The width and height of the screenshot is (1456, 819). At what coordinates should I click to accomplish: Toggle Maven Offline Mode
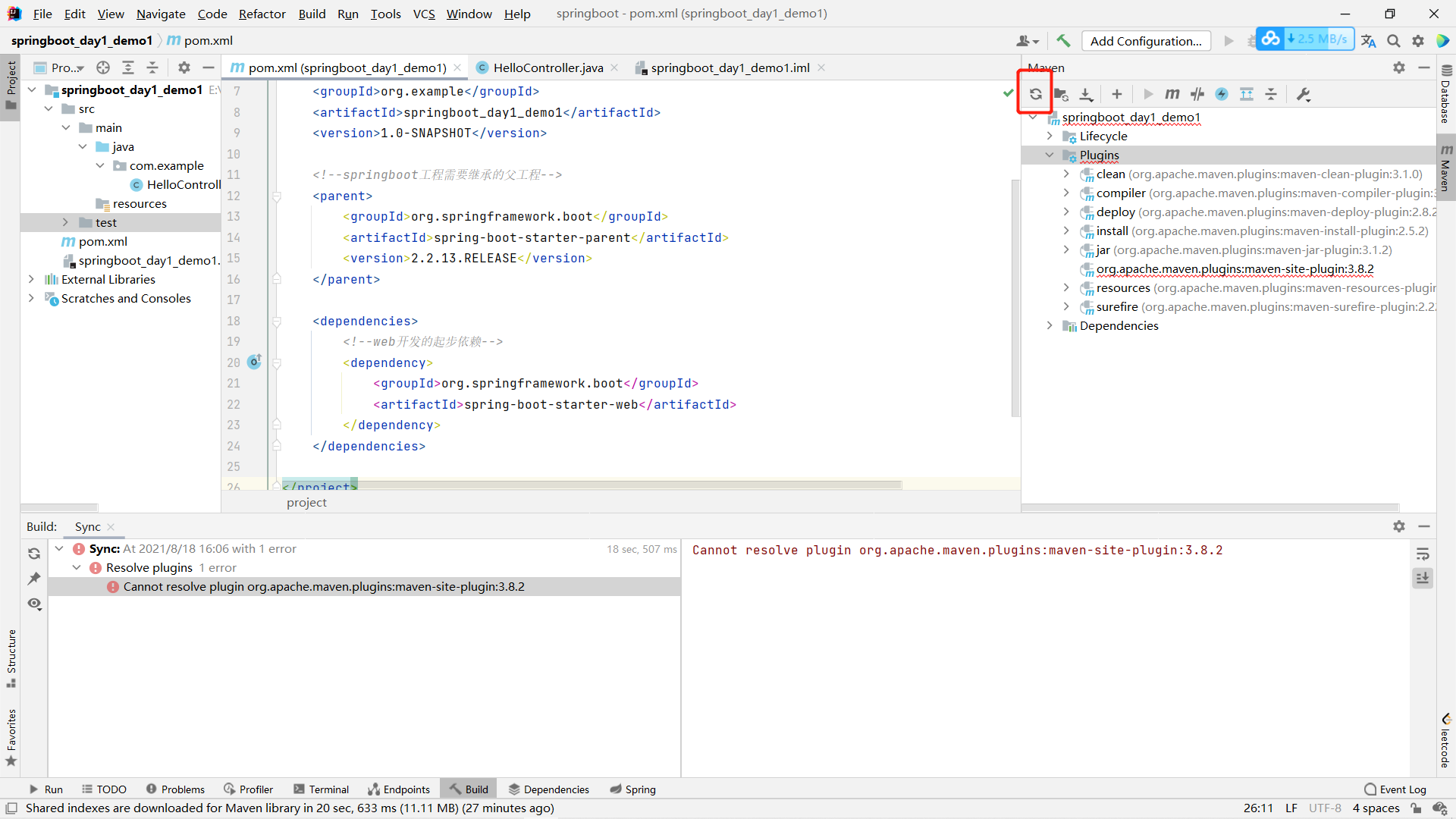tap(1197, 94)
